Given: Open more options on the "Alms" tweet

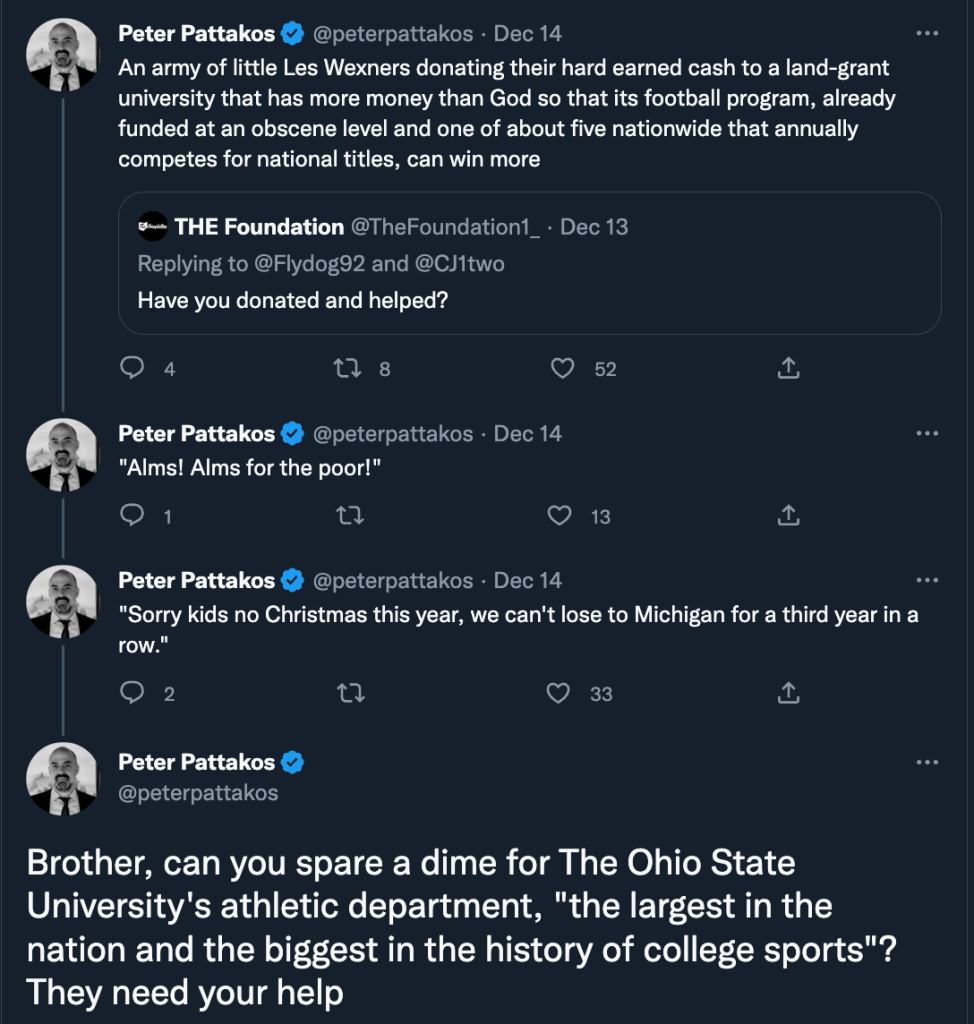Looking at the screenshot, I should [x=927, y=433].
